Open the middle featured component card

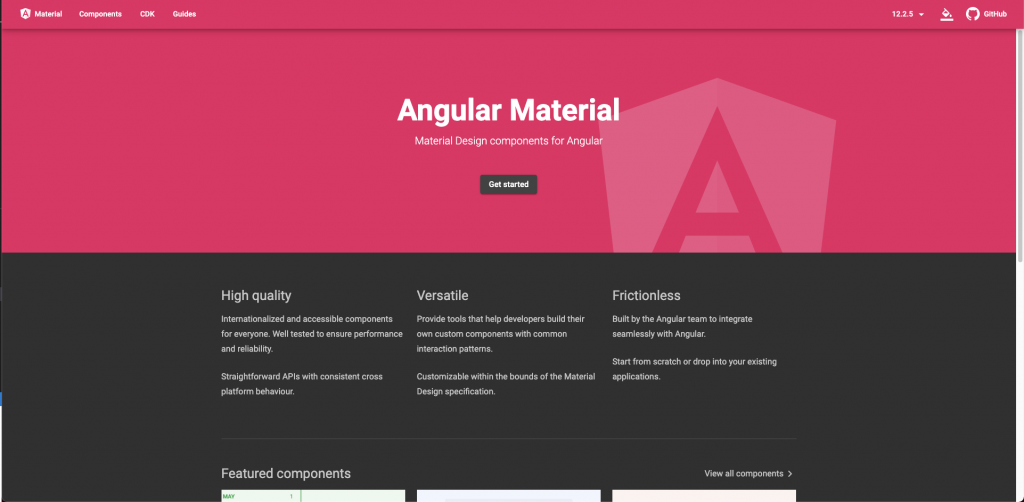(509, 495)
